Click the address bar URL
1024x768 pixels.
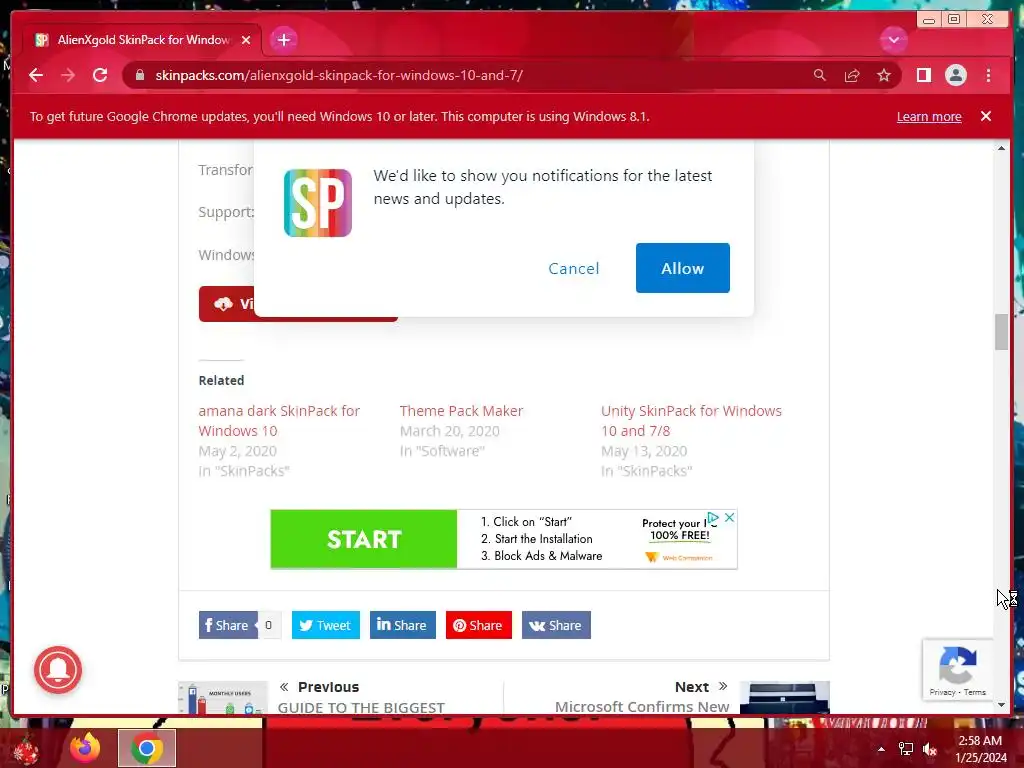pos(339,75)
